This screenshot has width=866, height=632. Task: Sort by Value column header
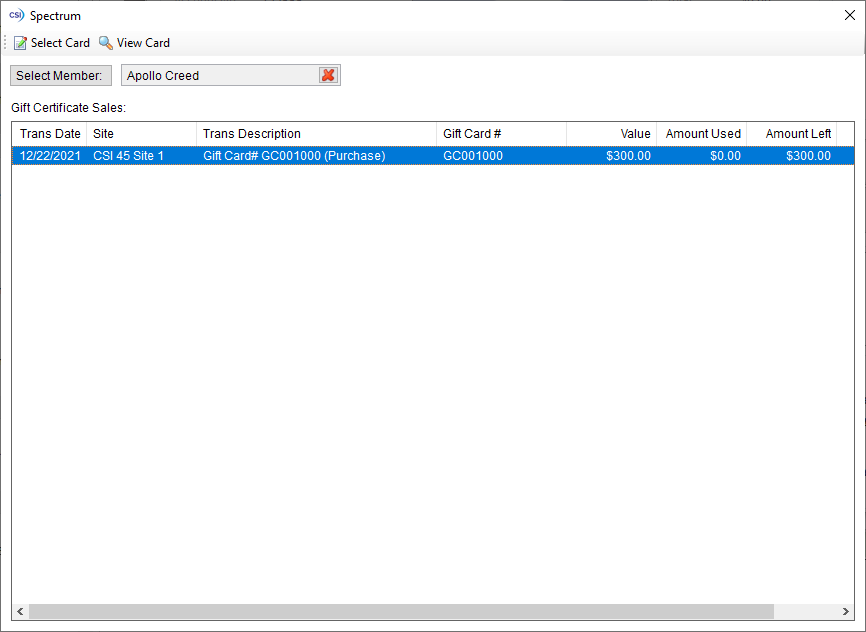pos(611,134)
